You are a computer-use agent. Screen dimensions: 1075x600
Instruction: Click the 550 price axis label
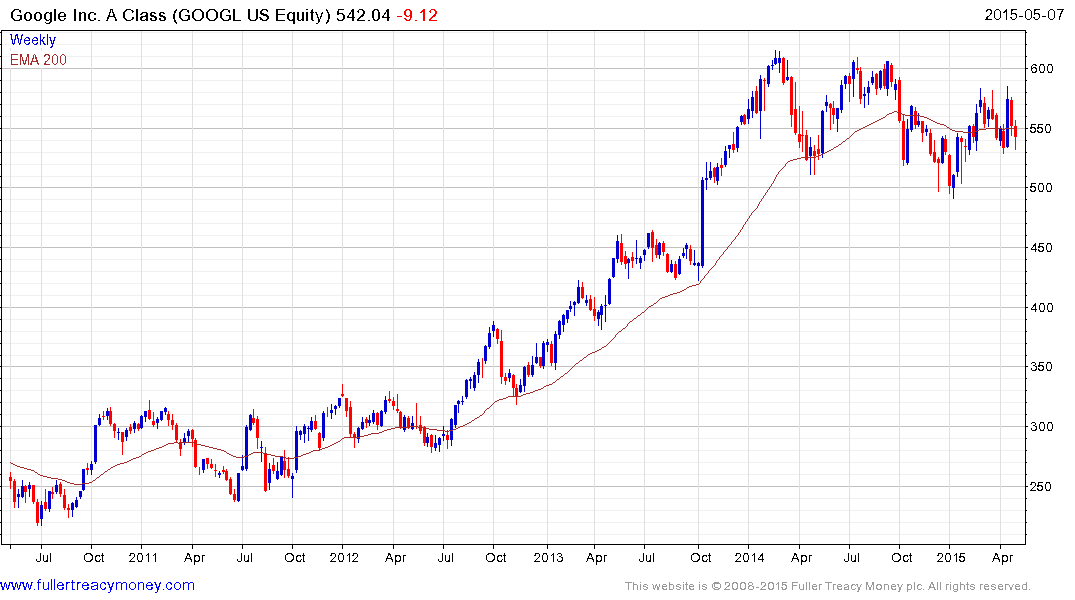click(1041, 128)
